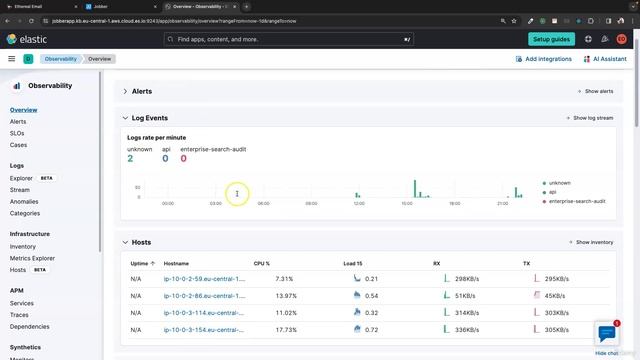Click the Elastic logo
This screenshot has height=360, width=640.
(27, 39)
